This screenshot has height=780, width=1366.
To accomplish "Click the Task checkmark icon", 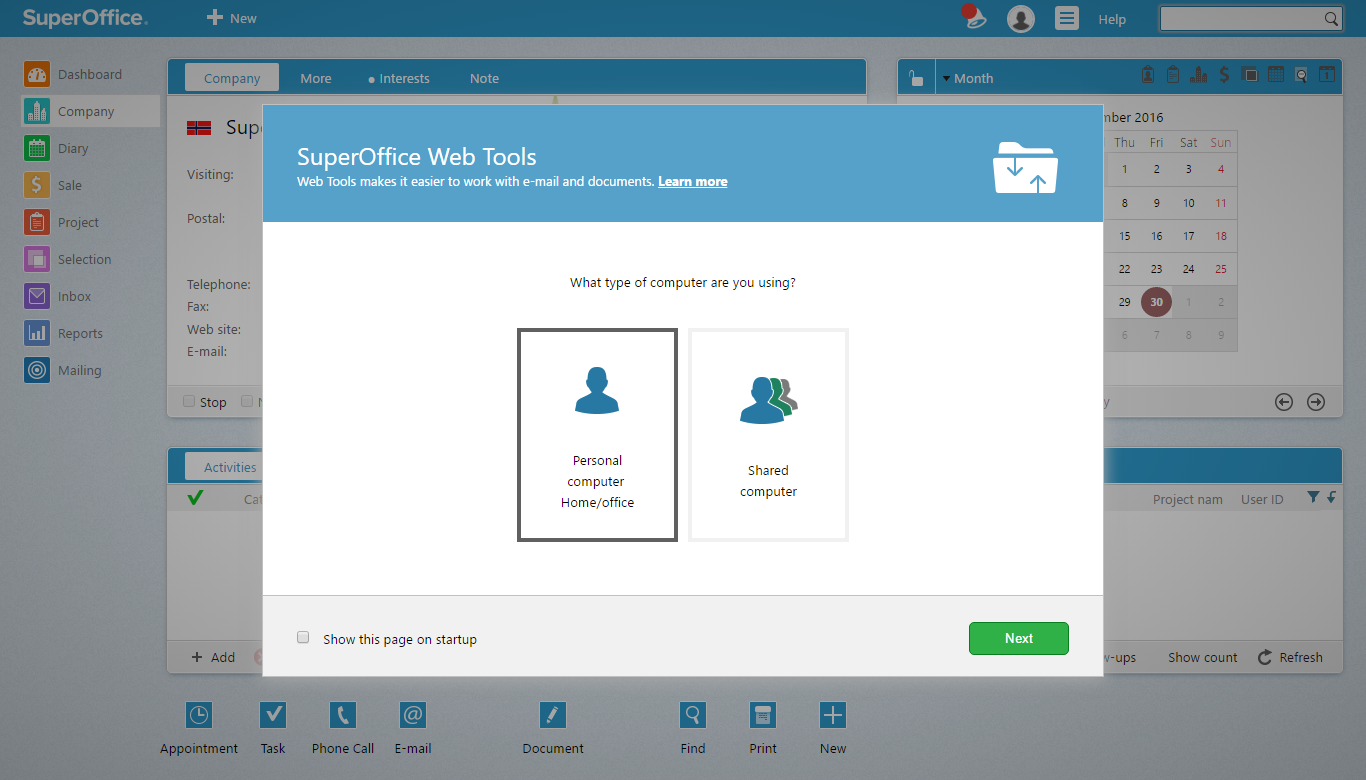I will point(273,715).
